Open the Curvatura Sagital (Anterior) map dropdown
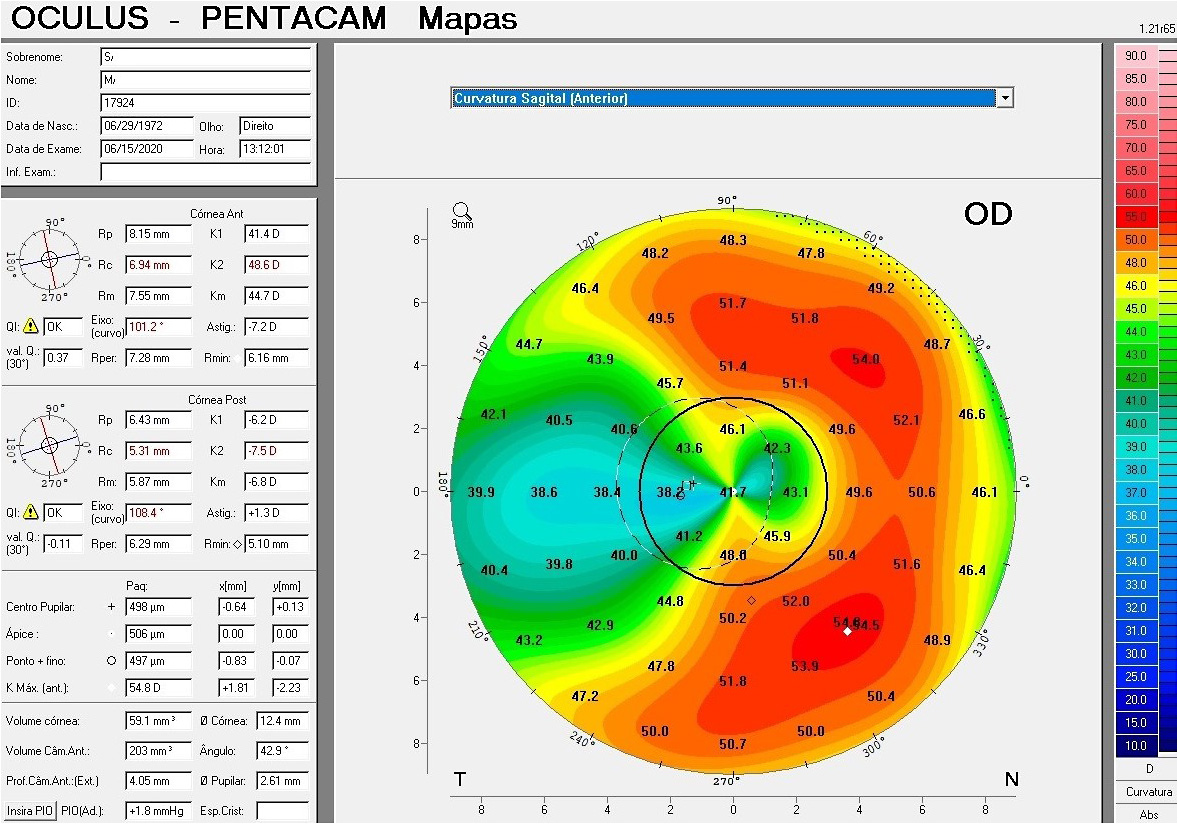Image resolution: width=1178 pixels, height=824 pixels. pos(1006,97)
